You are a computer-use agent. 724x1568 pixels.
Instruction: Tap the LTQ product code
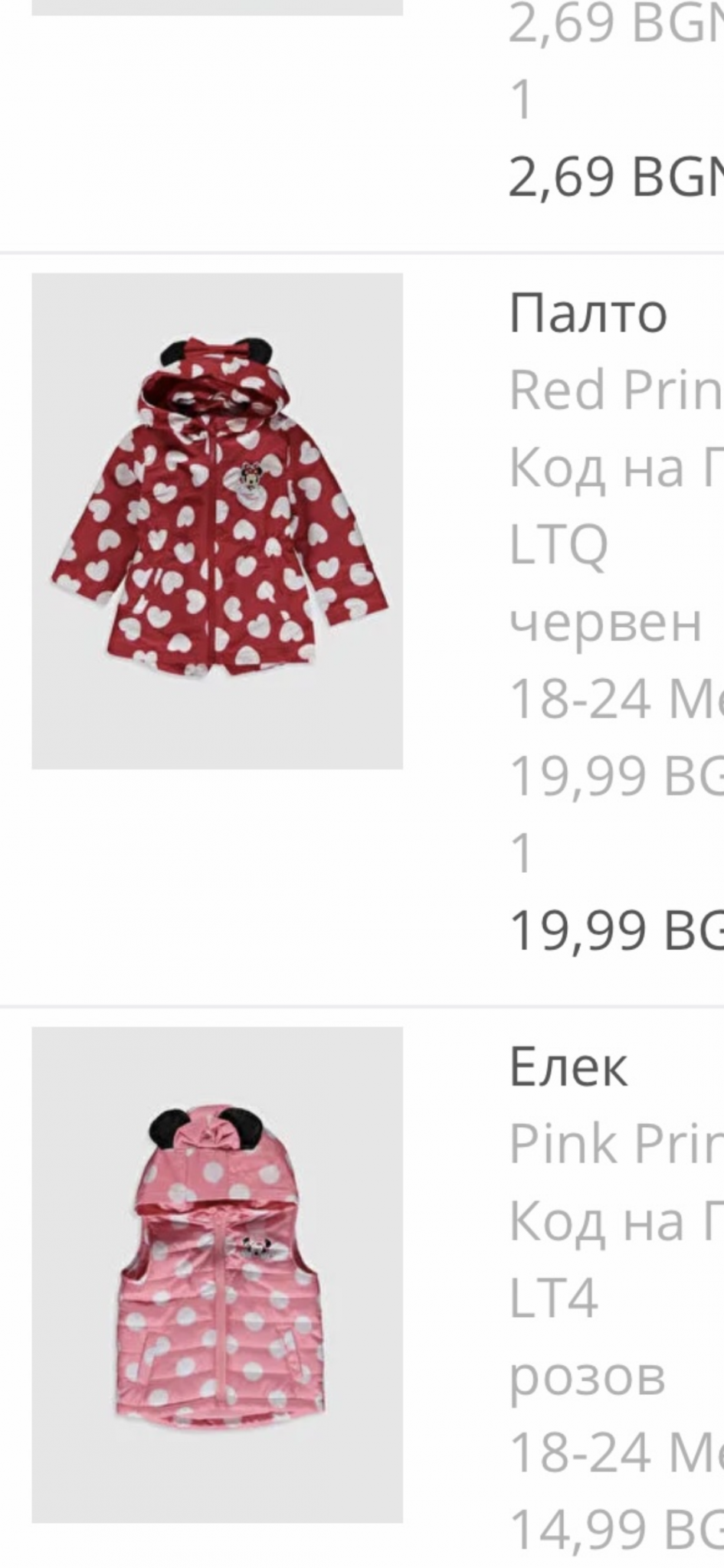click(559, 545)
